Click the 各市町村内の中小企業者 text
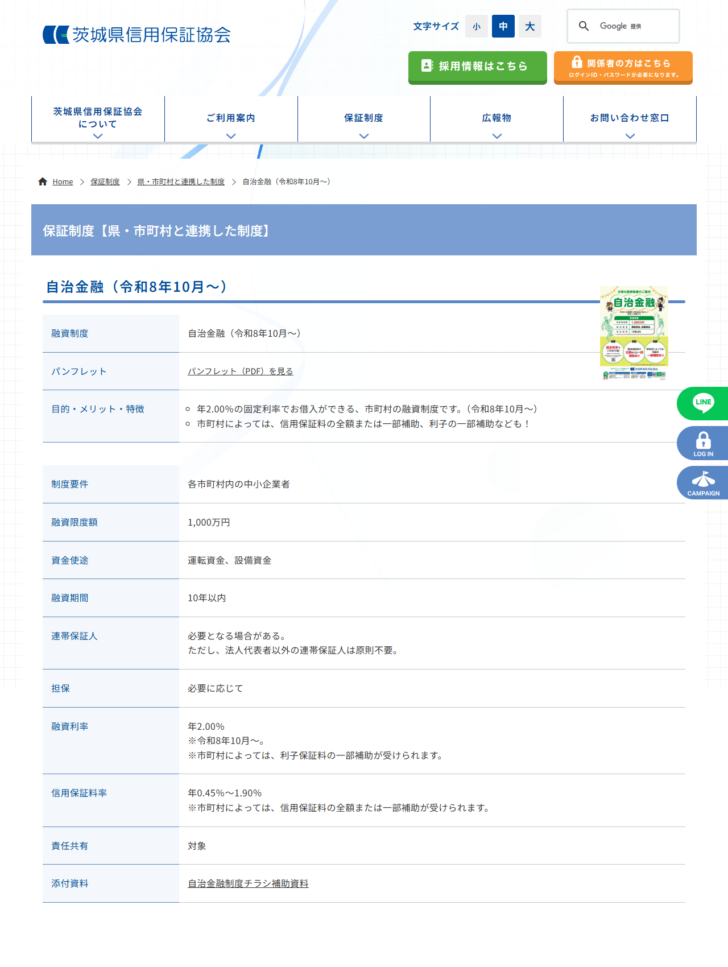728x967 pixels. click(239, 484)
